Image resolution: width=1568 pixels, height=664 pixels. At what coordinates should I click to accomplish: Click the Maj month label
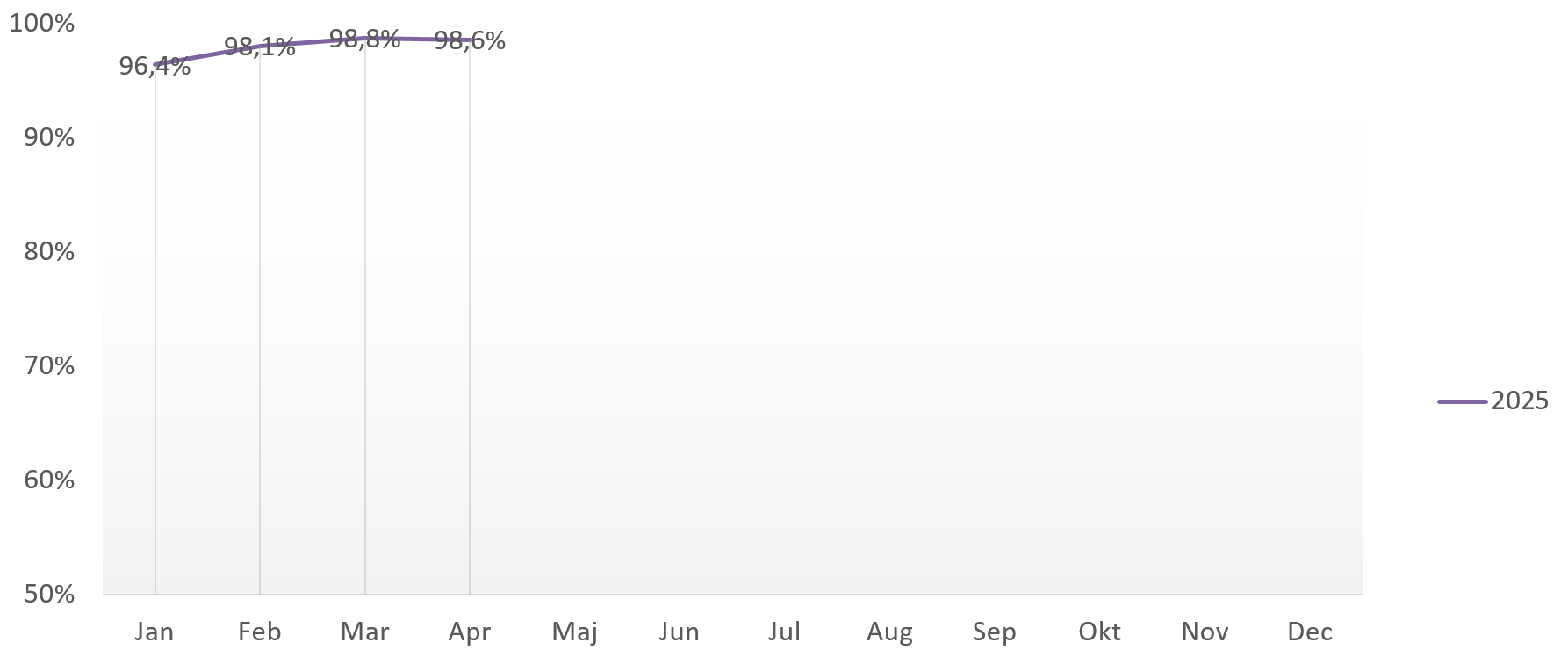point(575,632)
